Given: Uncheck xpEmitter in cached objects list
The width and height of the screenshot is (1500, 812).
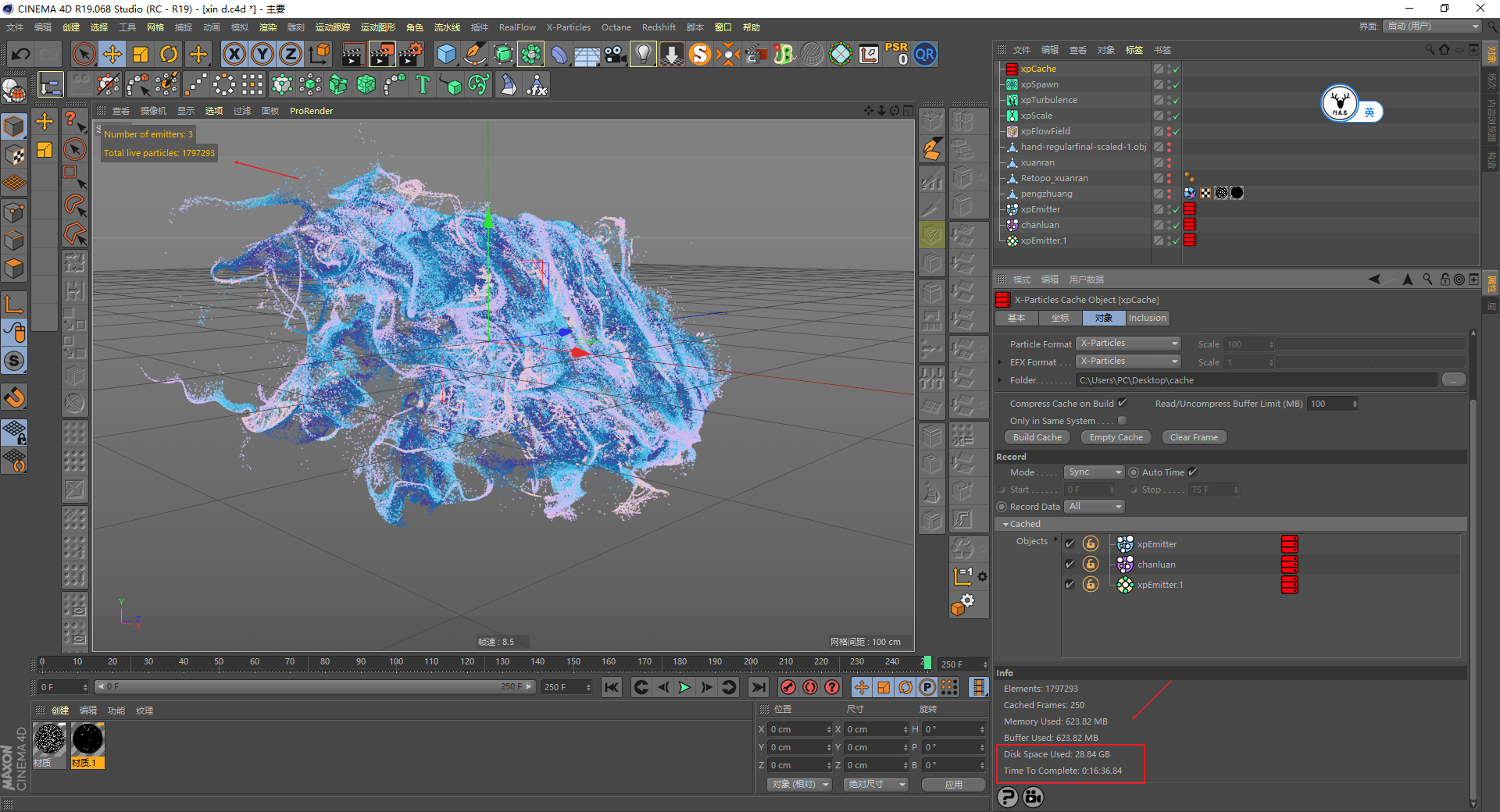Looking at the screenshot, I should pyautogui.click(x=1070, y=544).
